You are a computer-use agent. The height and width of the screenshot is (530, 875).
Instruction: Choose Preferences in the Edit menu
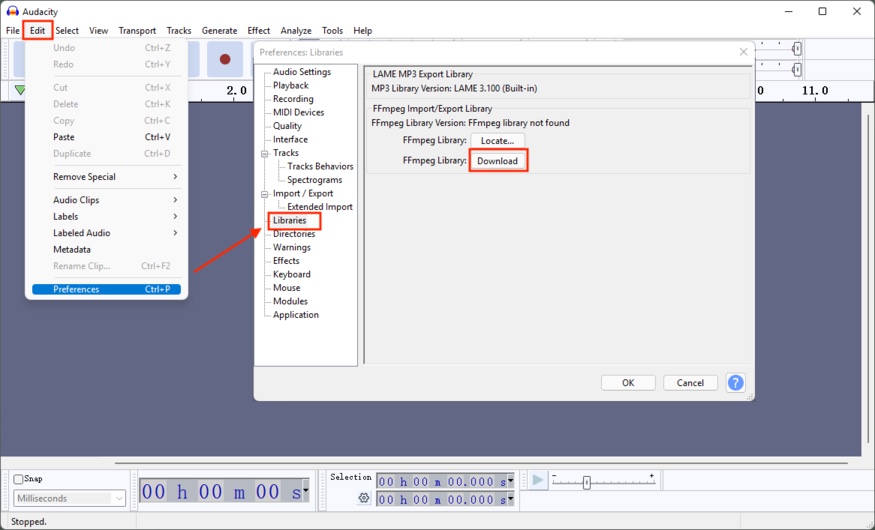click(x=106, y=289)
